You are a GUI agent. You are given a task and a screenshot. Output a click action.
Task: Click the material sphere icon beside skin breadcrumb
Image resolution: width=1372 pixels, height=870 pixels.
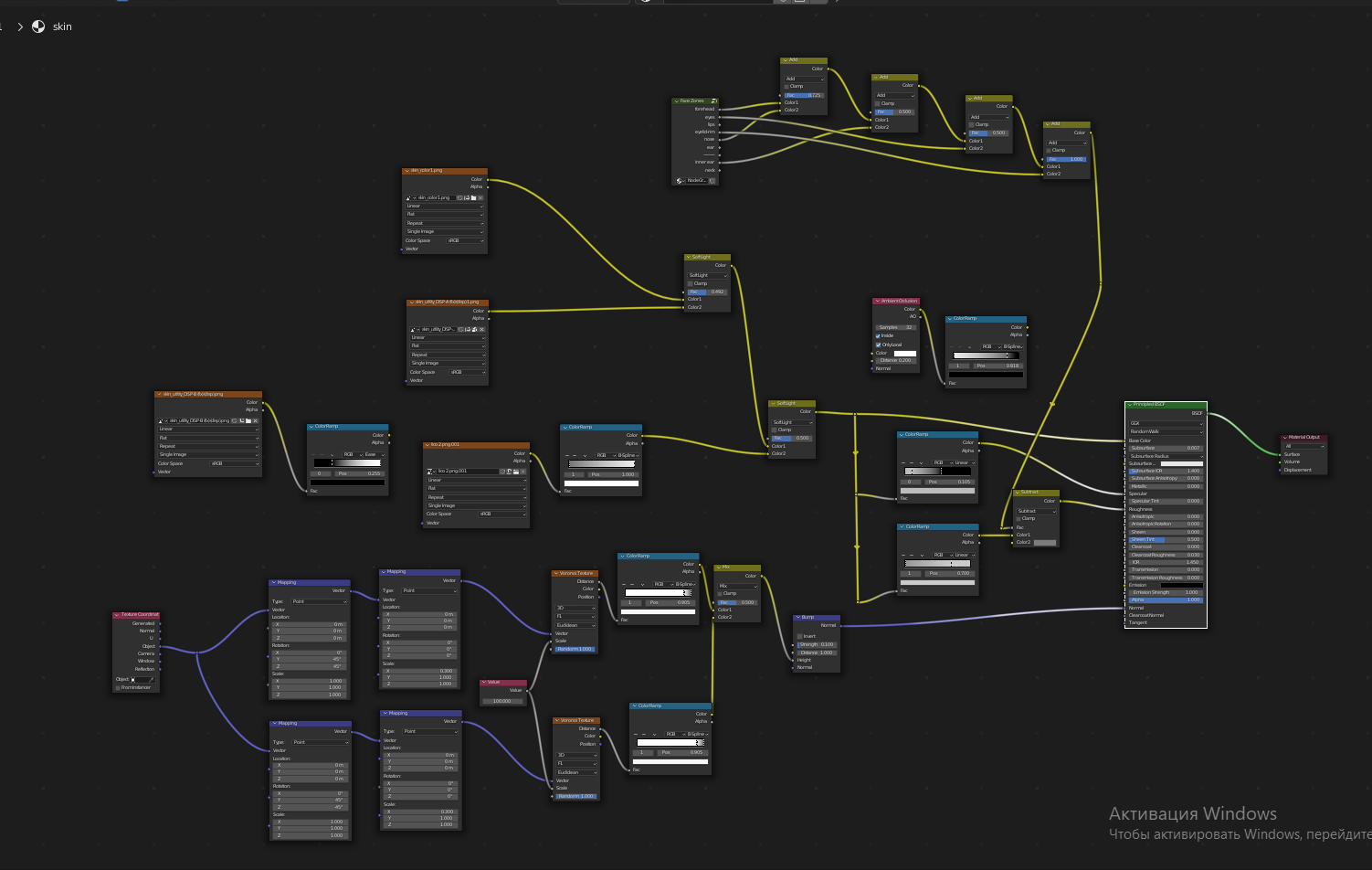tap(38, 27)
